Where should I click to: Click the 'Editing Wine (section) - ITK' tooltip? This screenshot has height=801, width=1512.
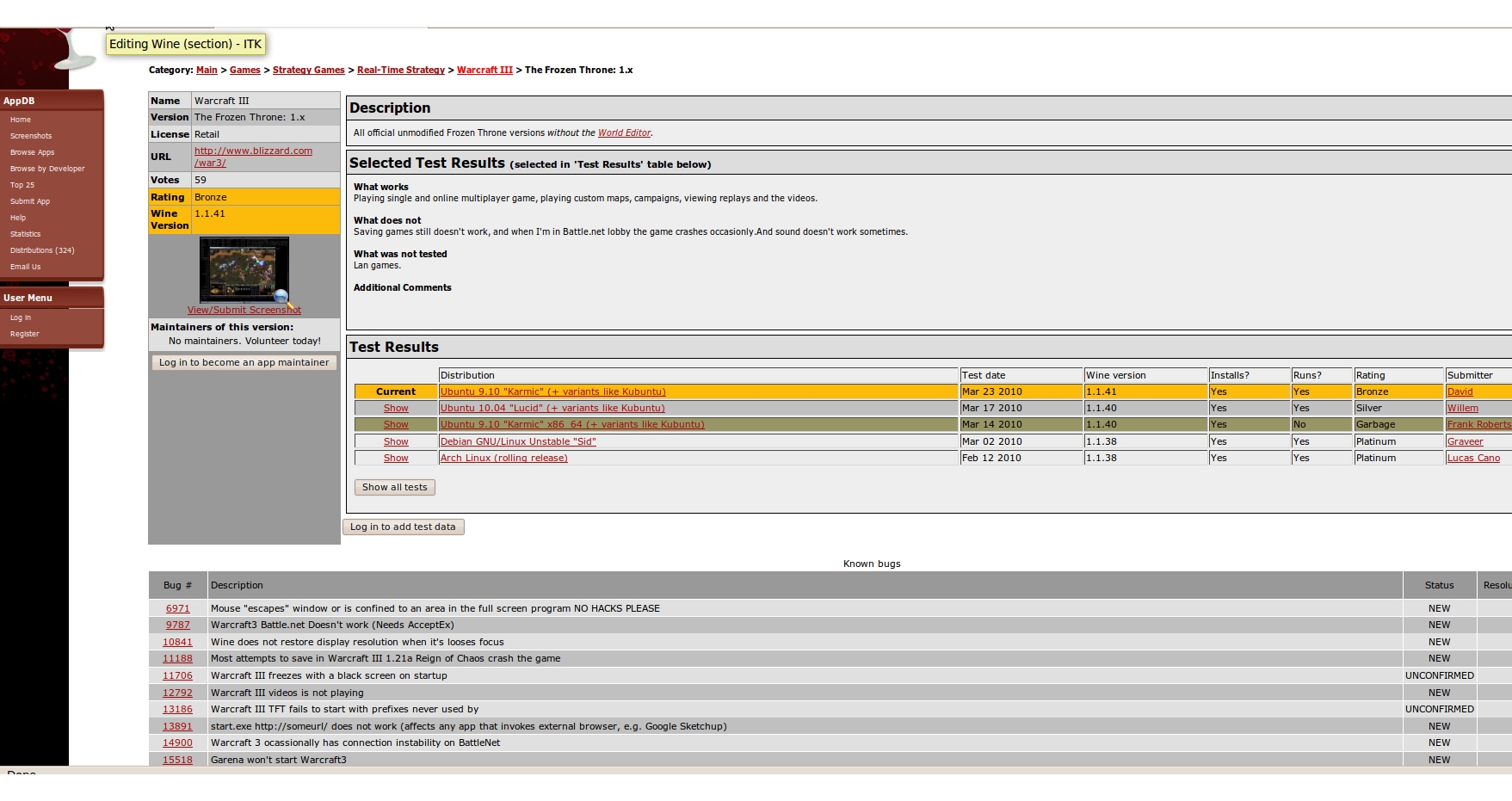185,44
